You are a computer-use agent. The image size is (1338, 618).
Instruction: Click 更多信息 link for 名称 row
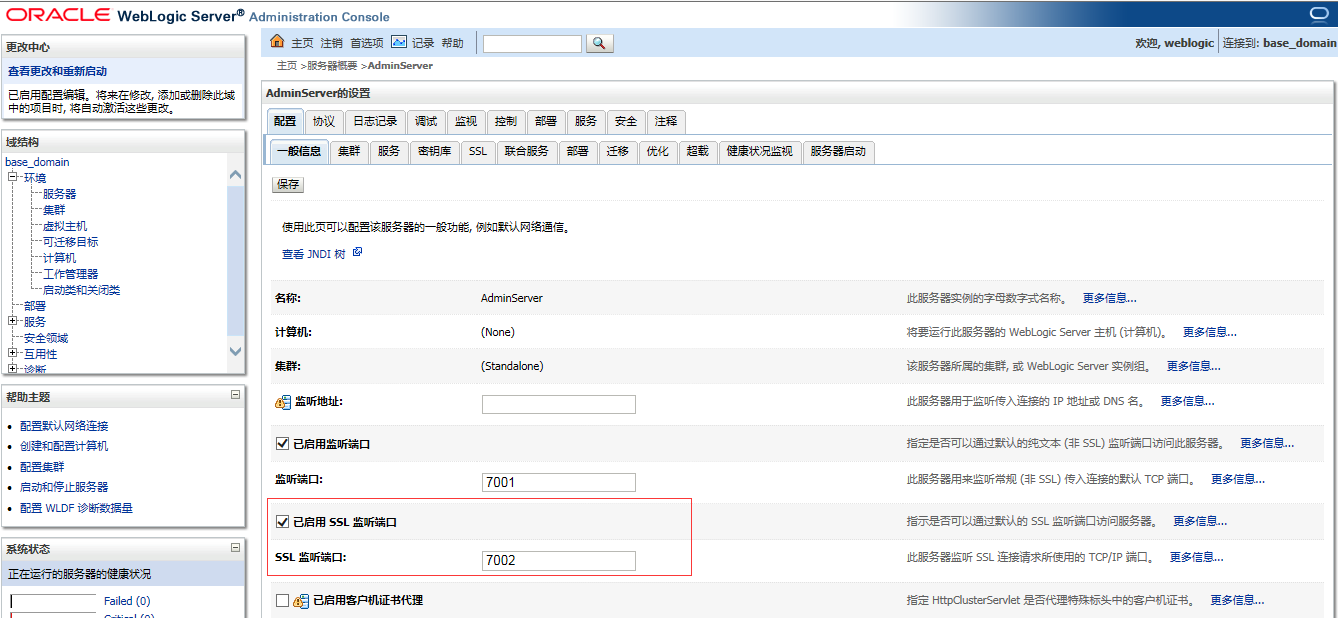pyautogui.click(x=1109, y=298)
